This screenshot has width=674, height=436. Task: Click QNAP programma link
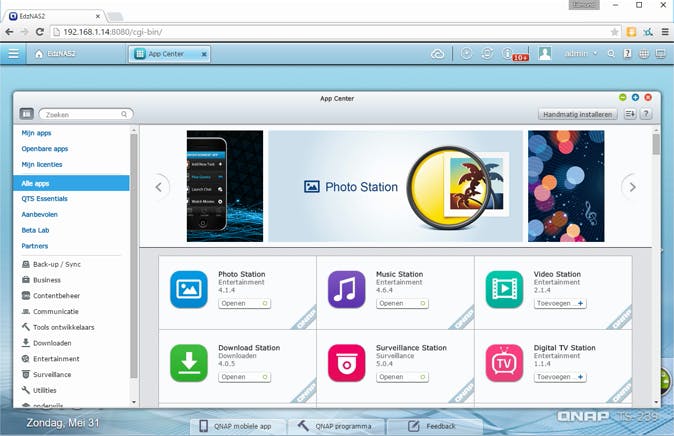(337, 426)
